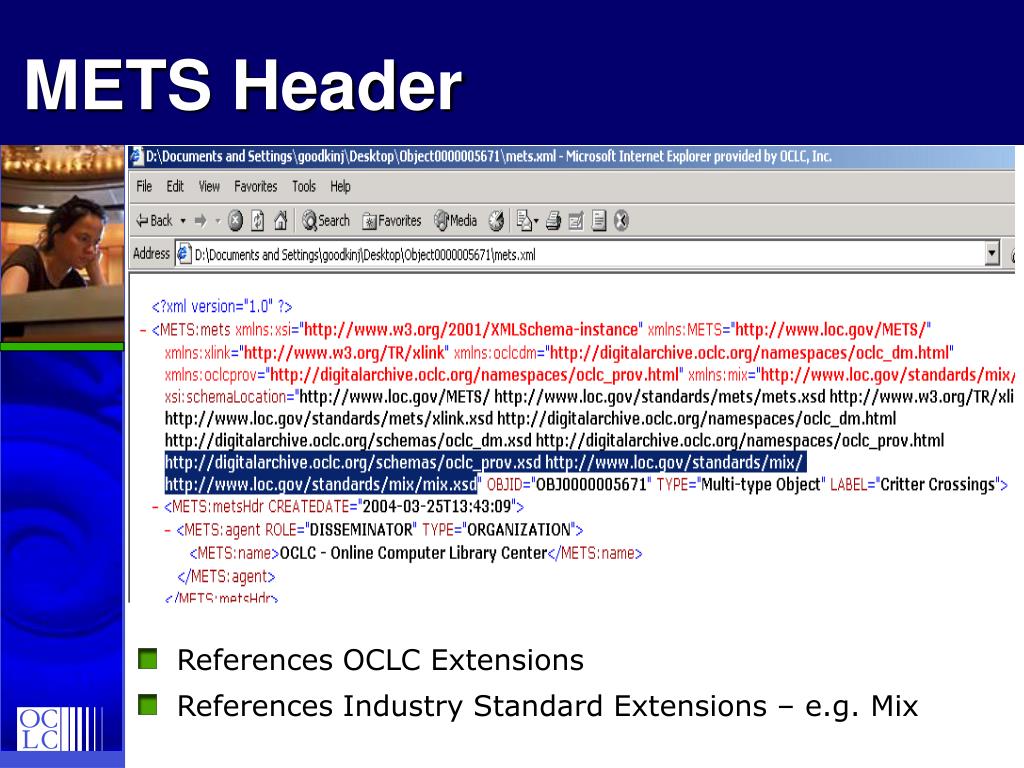Go to Home page icon
The image size is (1024, 768).
pyautogui.click(x=281, y=221)
